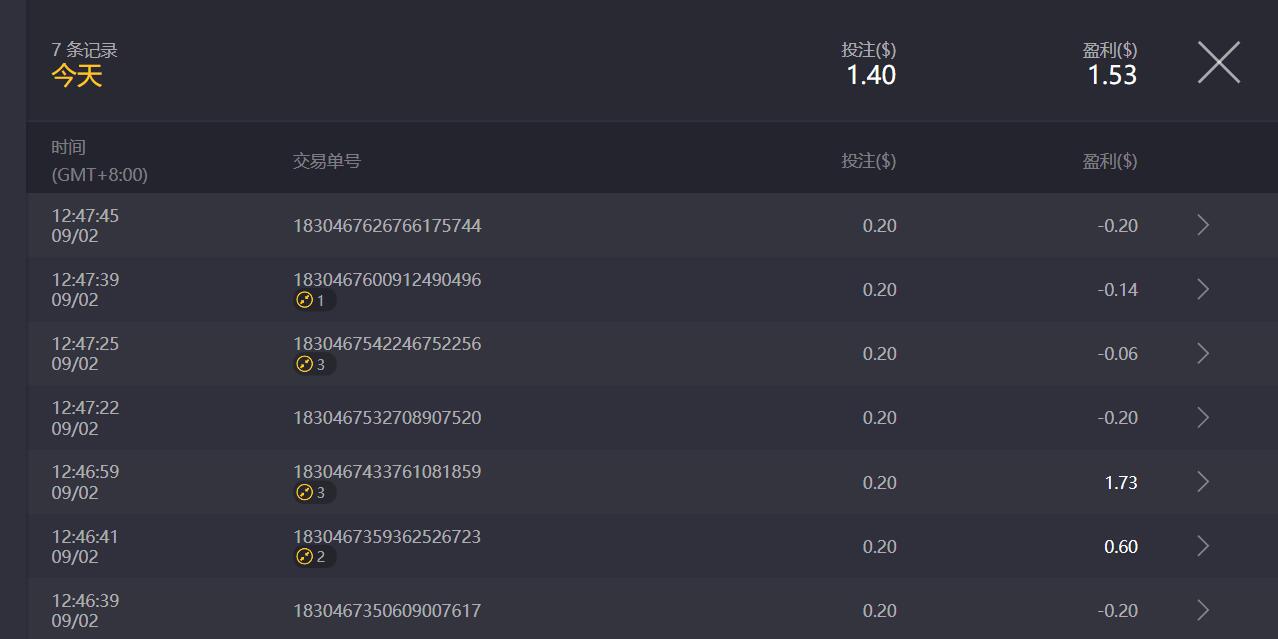Click the 投注($) column header
Screen dimensions: 1278x639
click(868, 161)
